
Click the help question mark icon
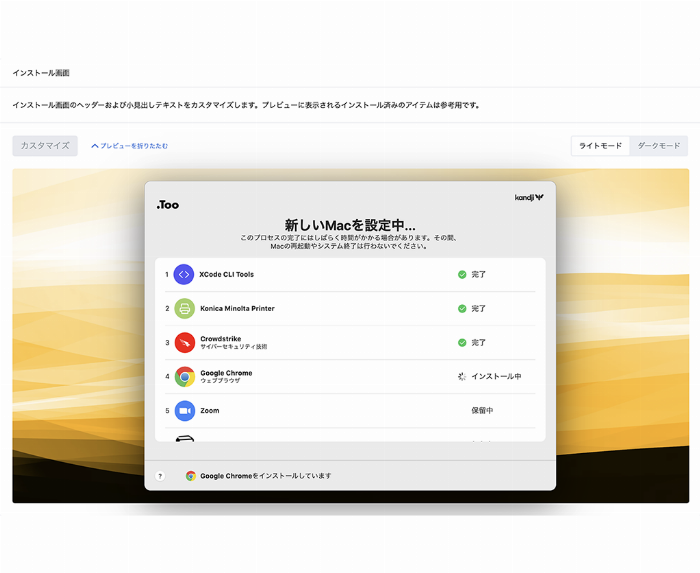[x=160, y=476]
